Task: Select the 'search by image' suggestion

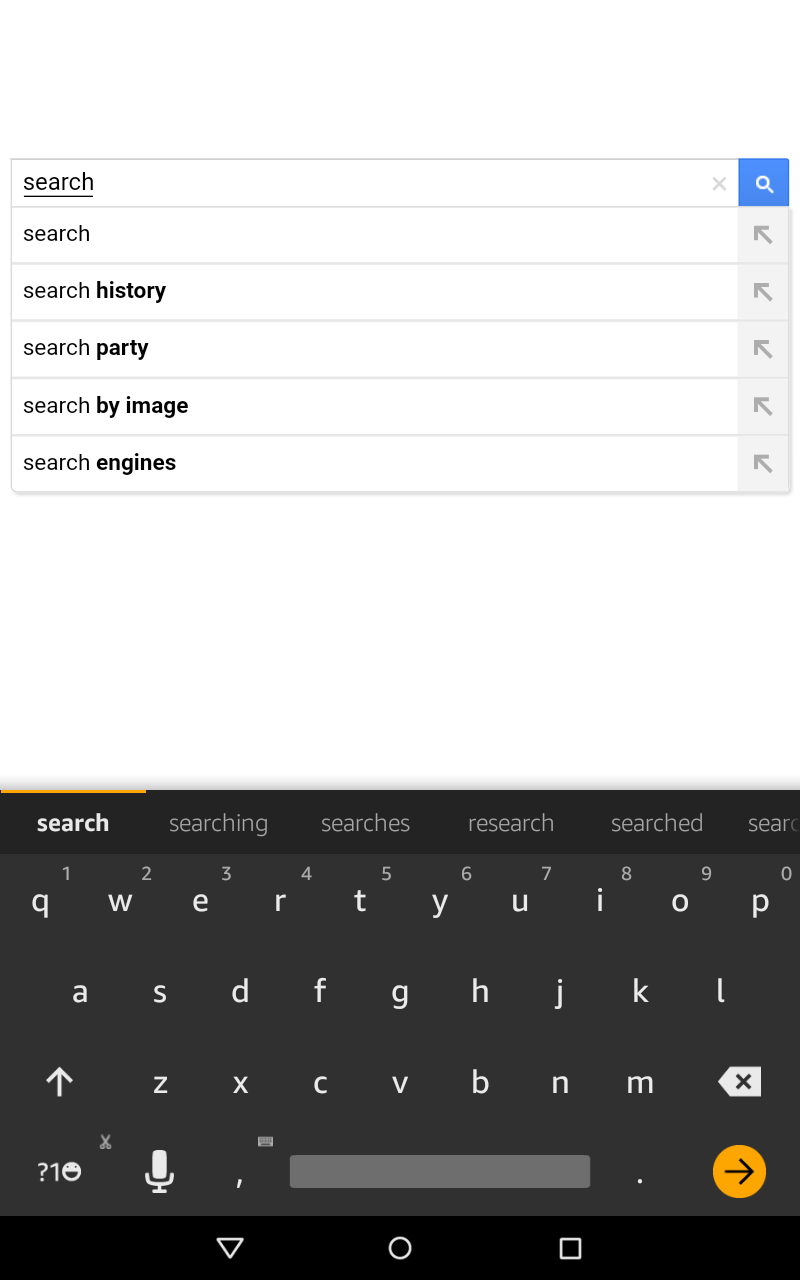Action: click(x=300, y=406)
